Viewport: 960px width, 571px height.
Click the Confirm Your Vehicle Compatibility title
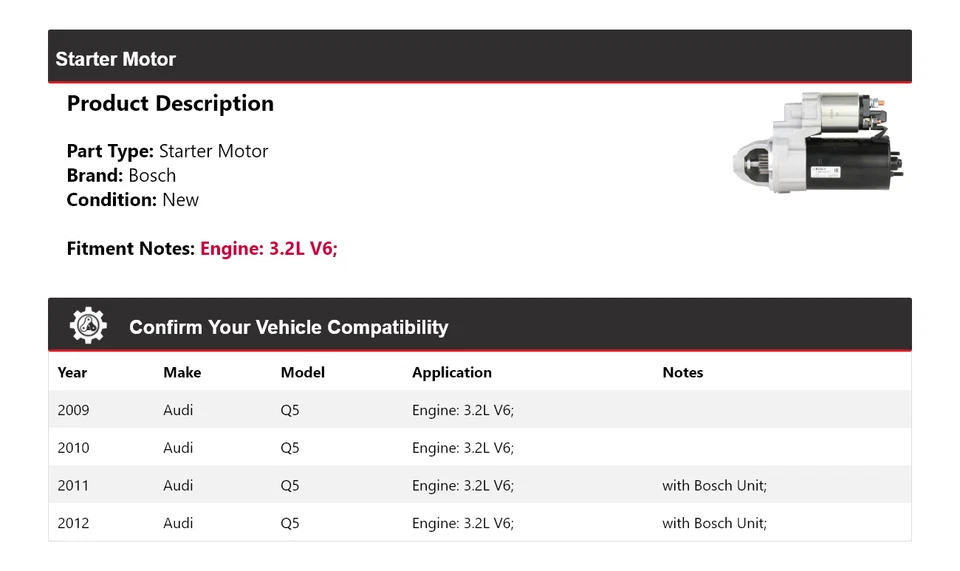288,327
